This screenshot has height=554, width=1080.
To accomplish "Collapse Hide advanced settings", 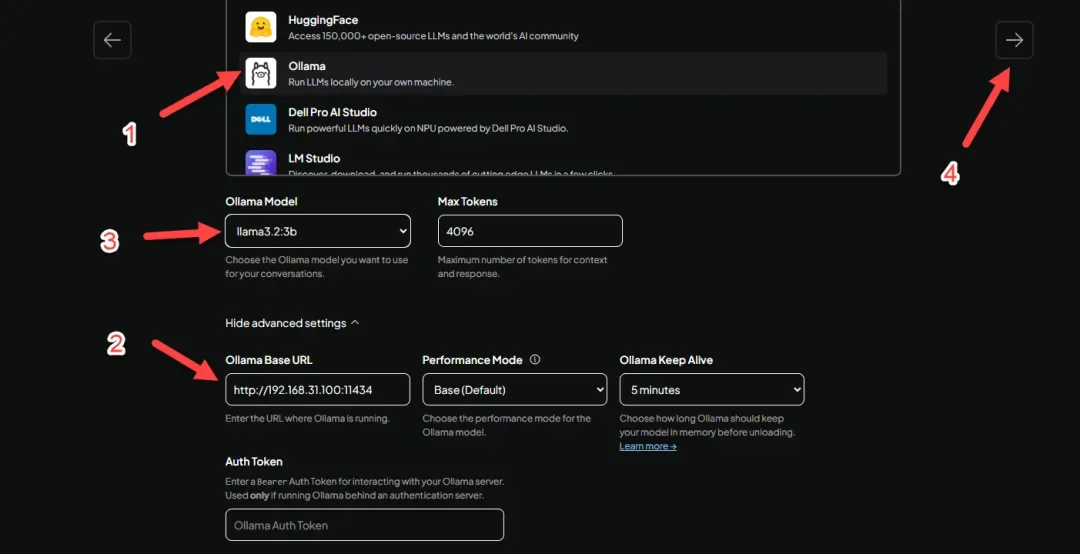I will tap(292, 323).
